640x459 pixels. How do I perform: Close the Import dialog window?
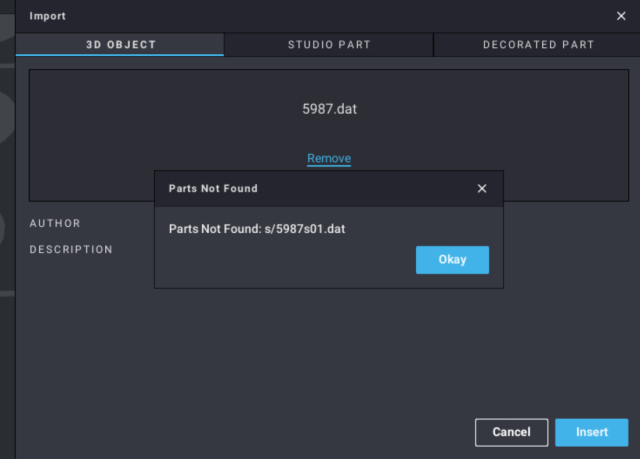(x=620, y=16)
